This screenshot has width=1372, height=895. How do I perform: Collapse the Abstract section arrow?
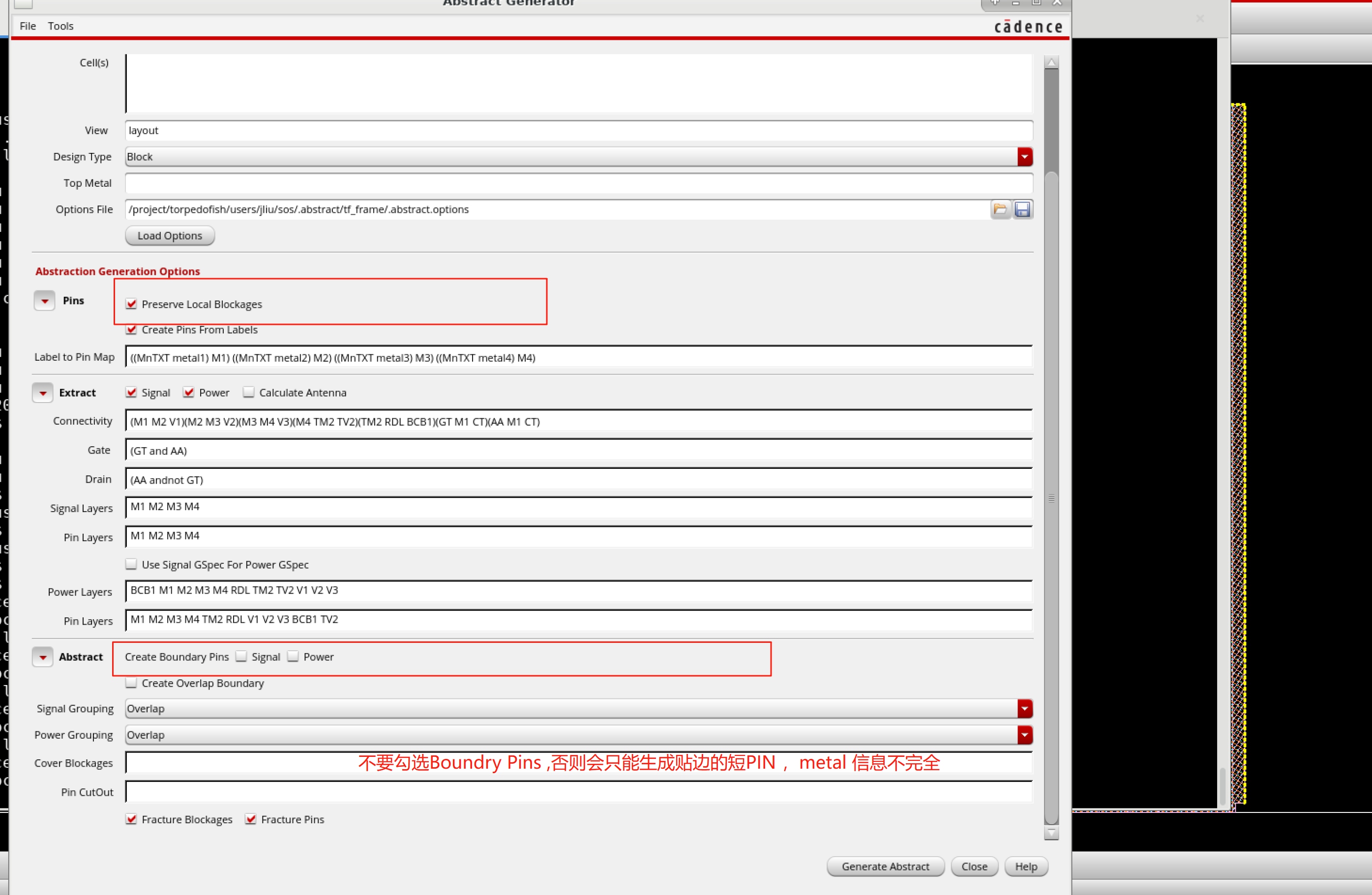[x=43, y=657]
